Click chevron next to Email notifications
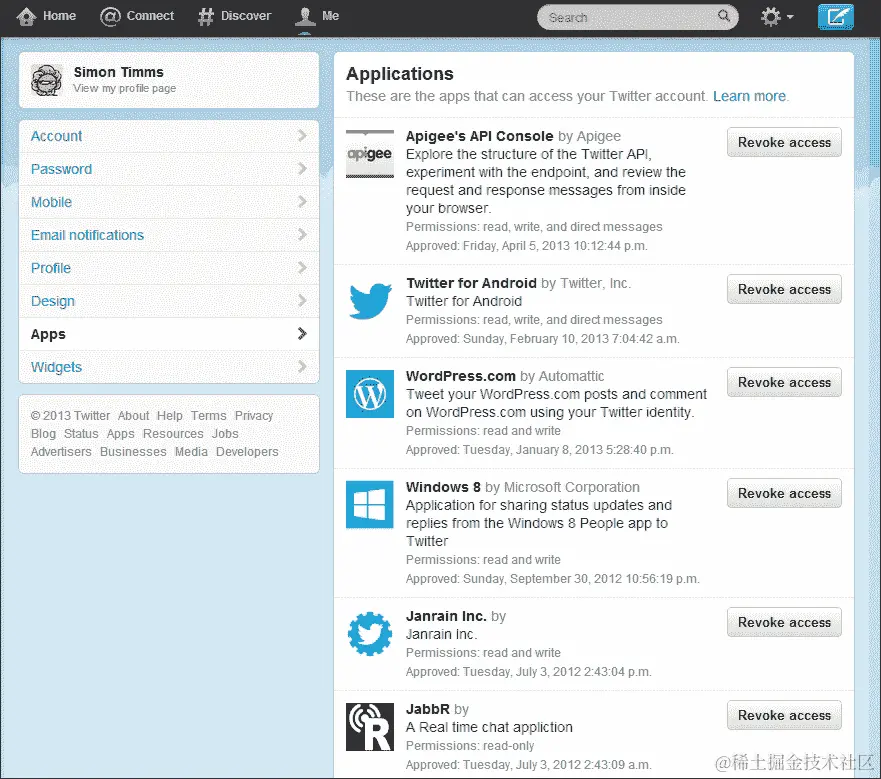This screenshot has height=779, width=881. (302, 234)
